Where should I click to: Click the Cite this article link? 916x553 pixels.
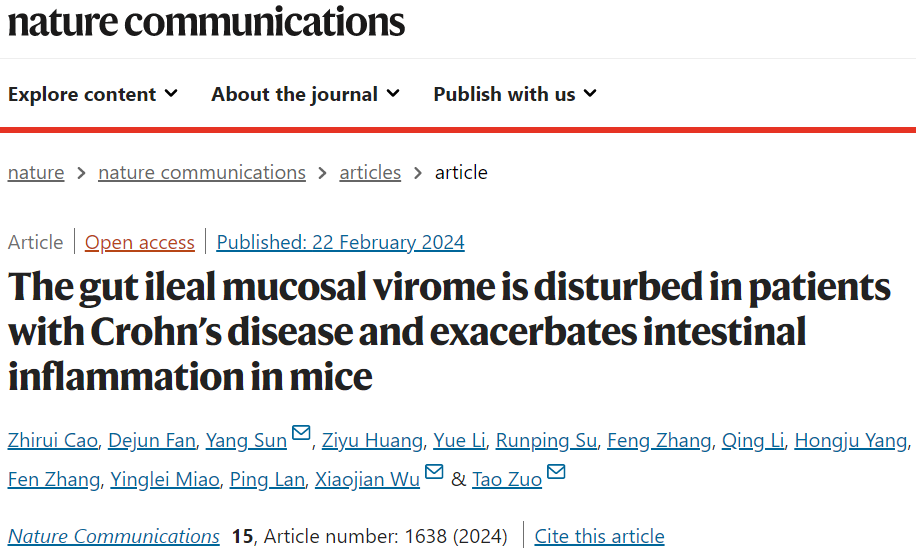point(599,536)
